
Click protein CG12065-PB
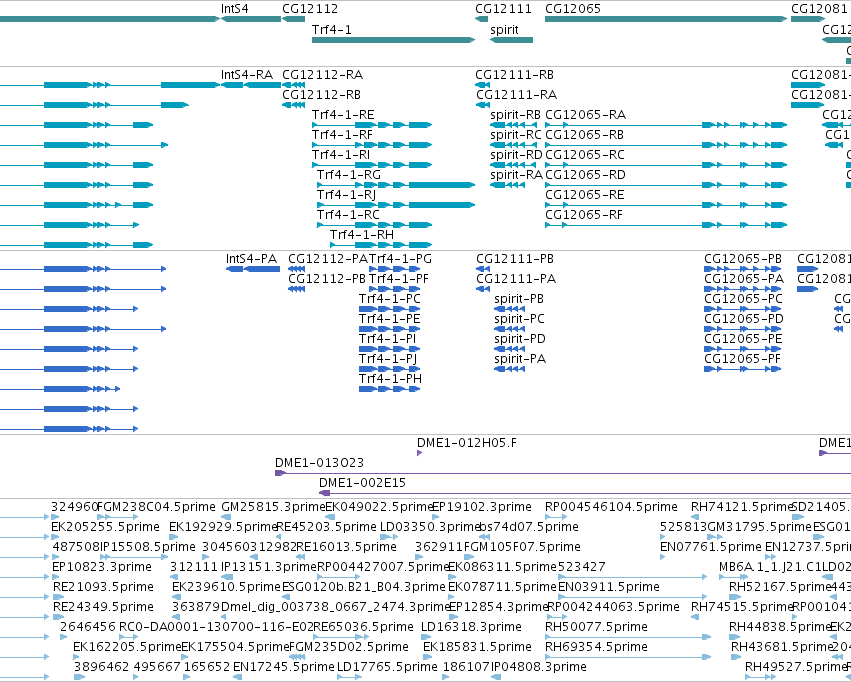[x=742, y=269]
